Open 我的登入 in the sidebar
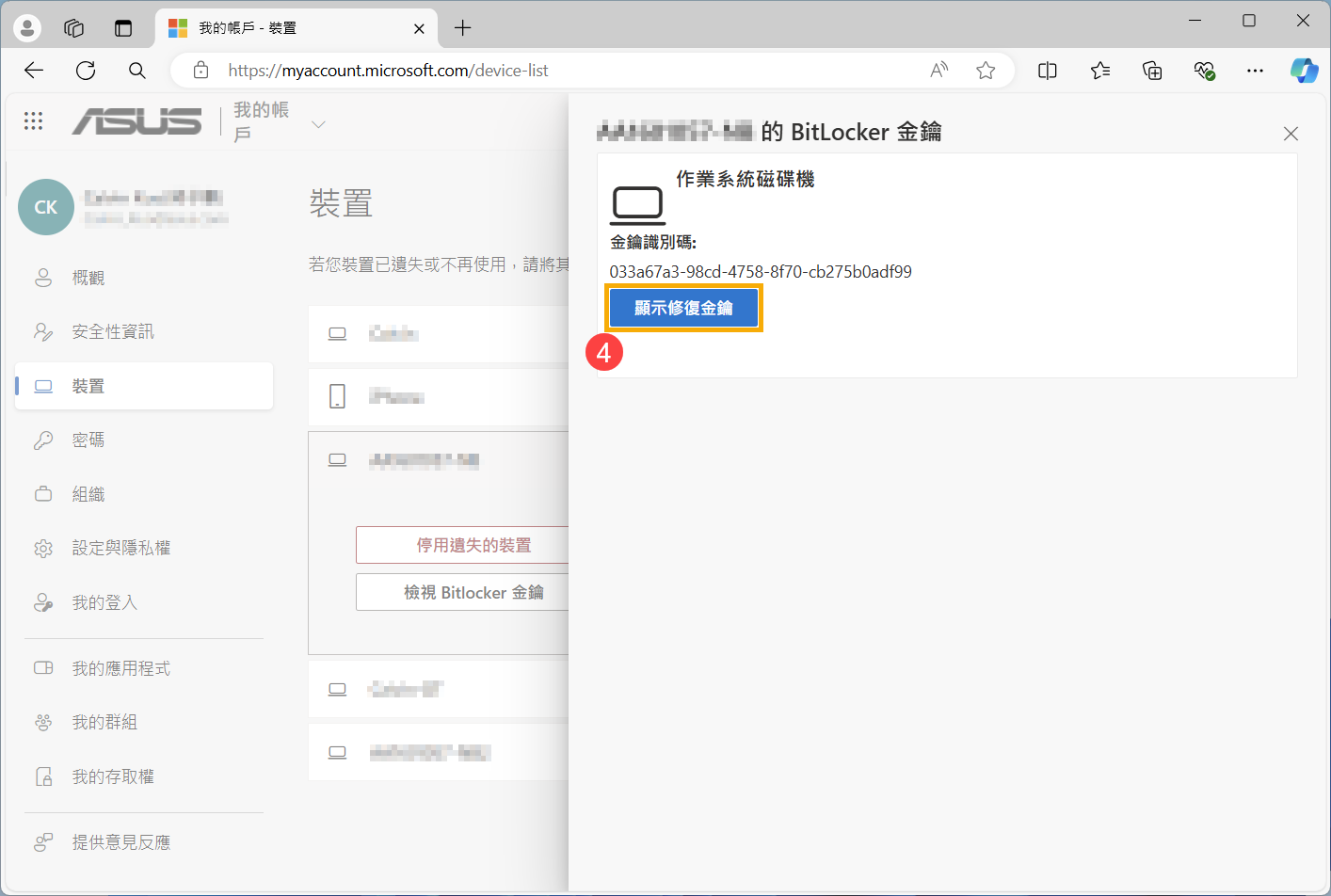 pos(144,602)
